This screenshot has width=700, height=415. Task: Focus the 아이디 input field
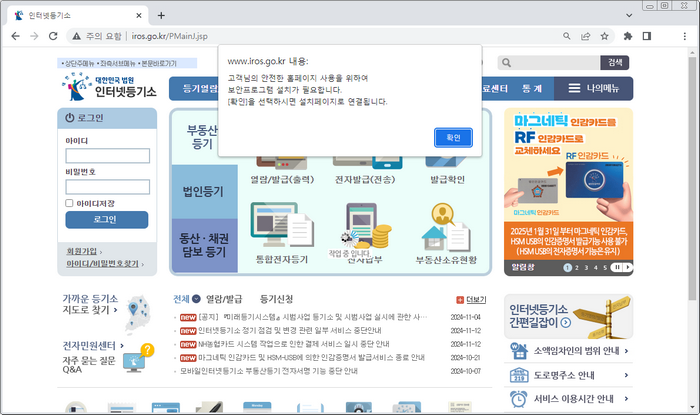coord(108,156)
